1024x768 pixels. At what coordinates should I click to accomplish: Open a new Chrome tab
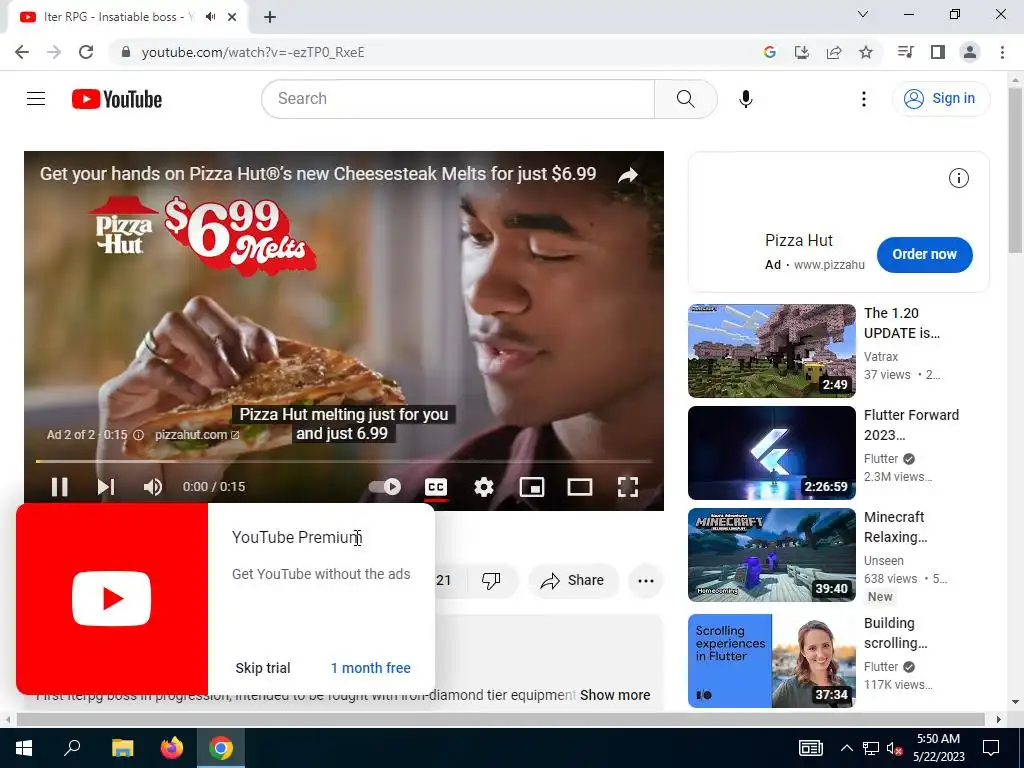coord(270,17)
